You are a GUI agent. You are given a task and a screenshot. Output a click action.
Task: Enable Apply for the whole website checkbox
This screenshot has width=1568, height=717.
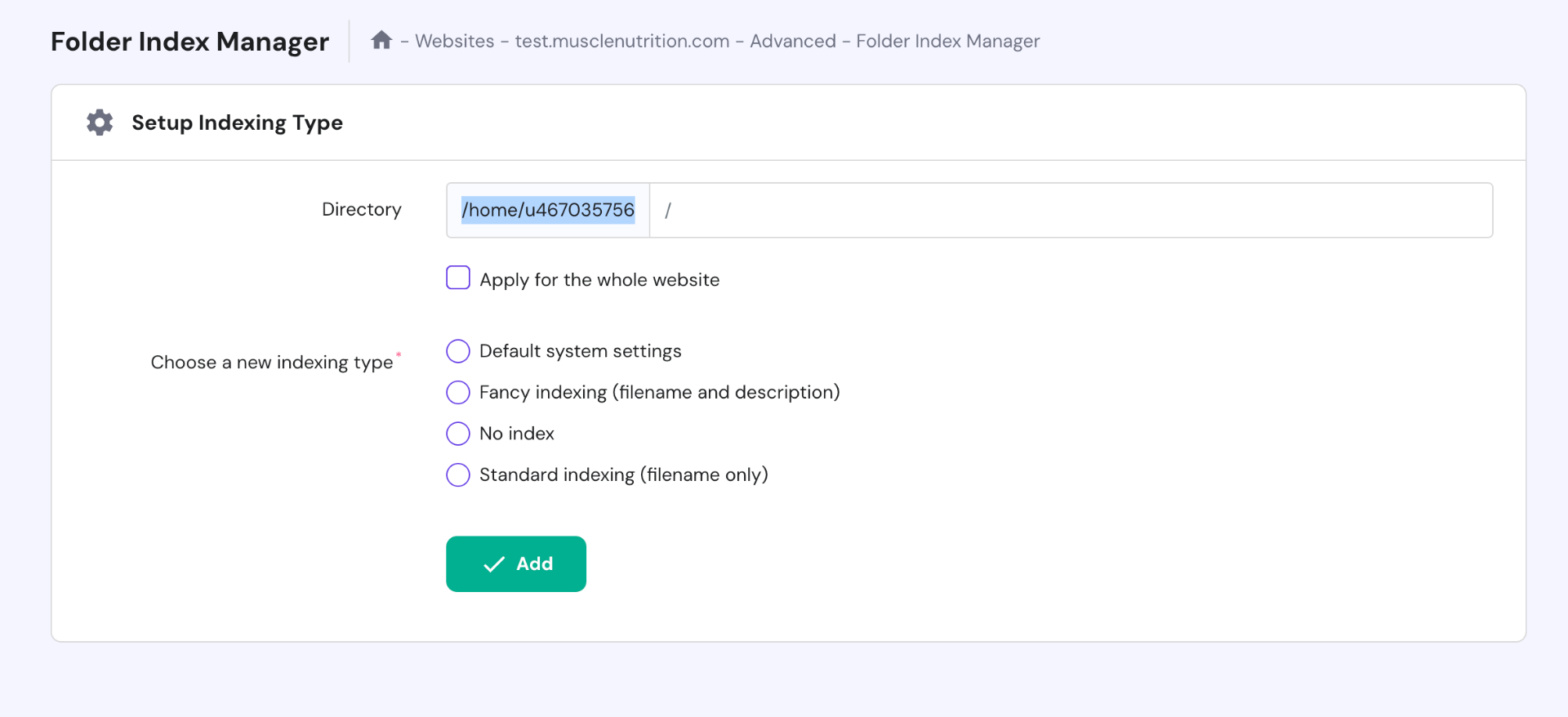458,278
